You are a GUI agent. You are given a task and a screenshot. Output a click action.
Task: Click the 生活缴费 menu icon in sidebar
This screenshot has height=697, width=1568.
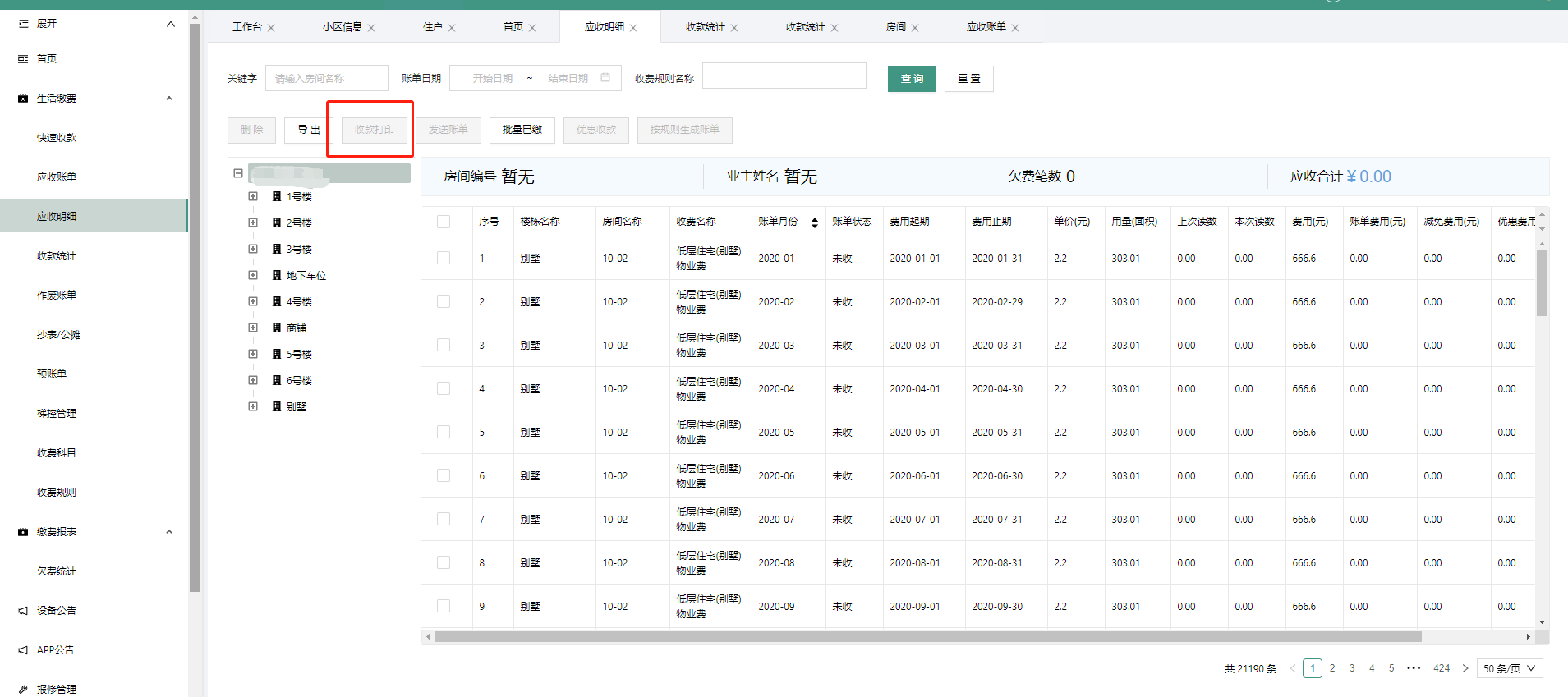tap(23, 99)
